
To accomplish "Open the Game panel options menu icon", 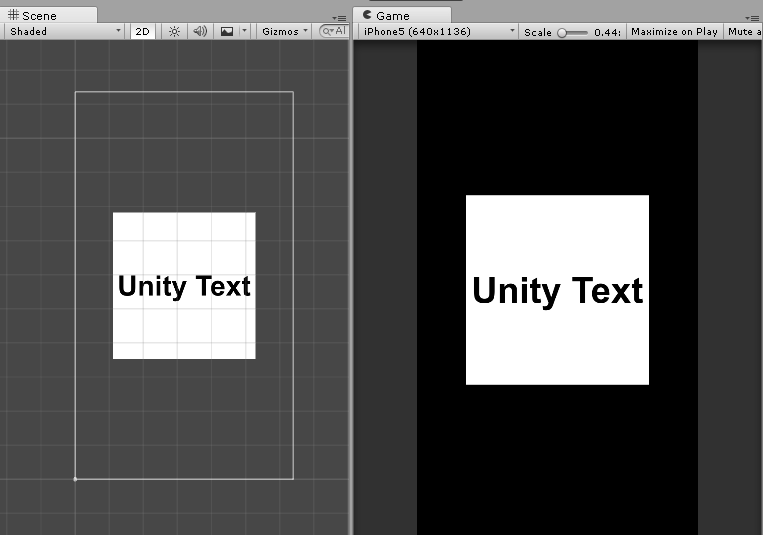I will 751,18.
